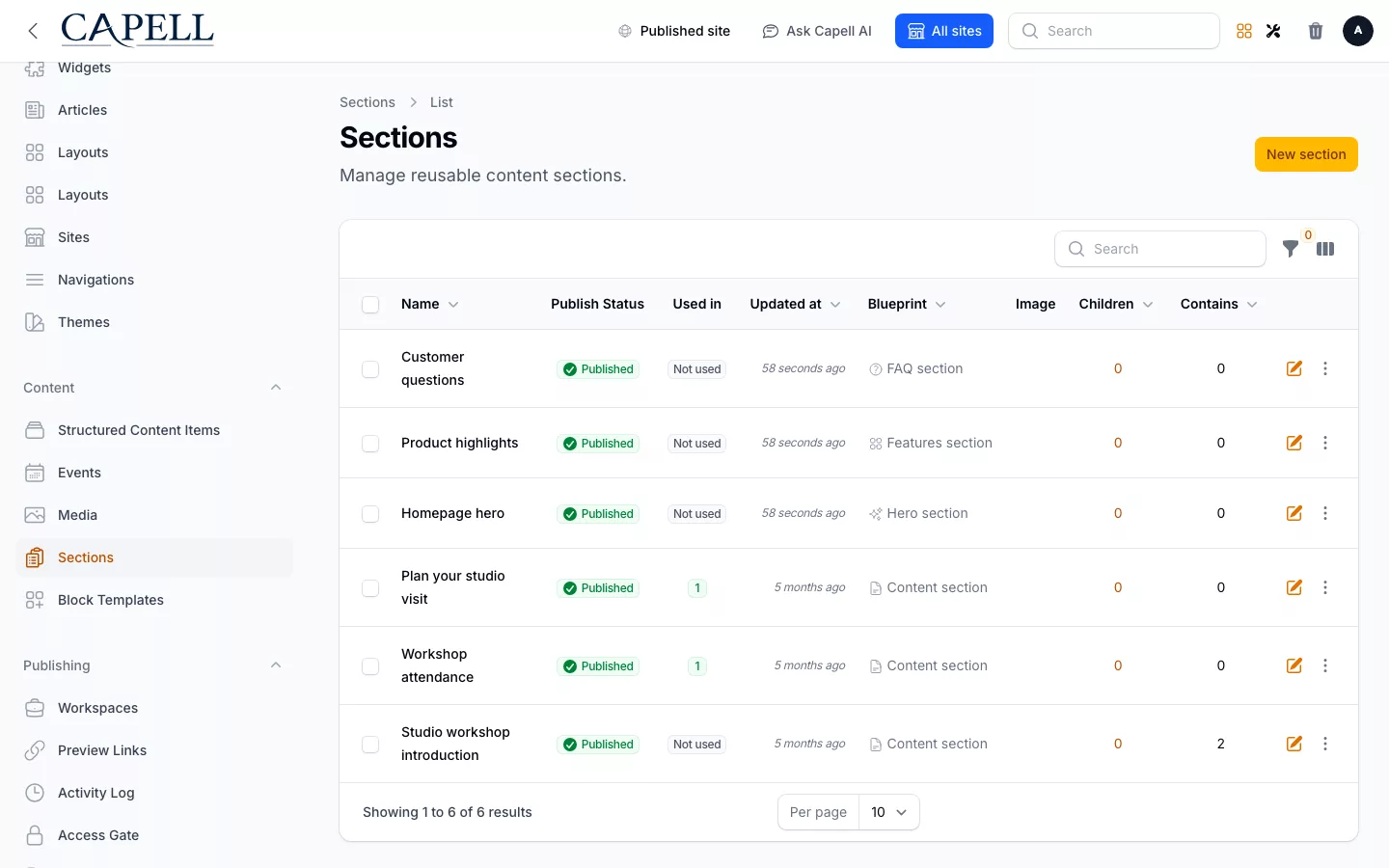Focus the table Search field
Image resolution: width=1389 pixels, height=868 pixels.
click(1160, 249)
